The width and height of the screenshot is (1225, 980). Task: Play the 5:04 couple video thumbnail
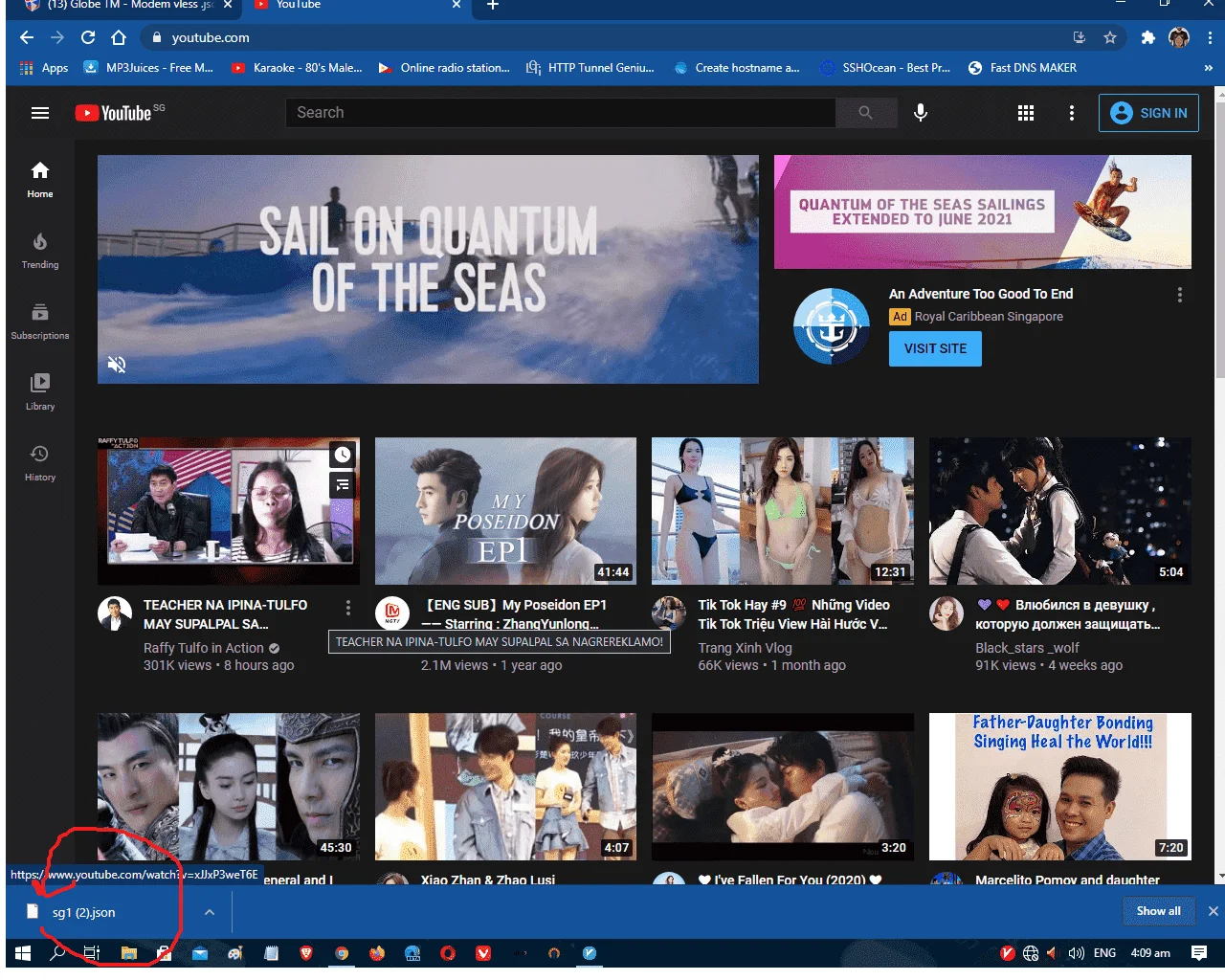tap(1060, 511)
